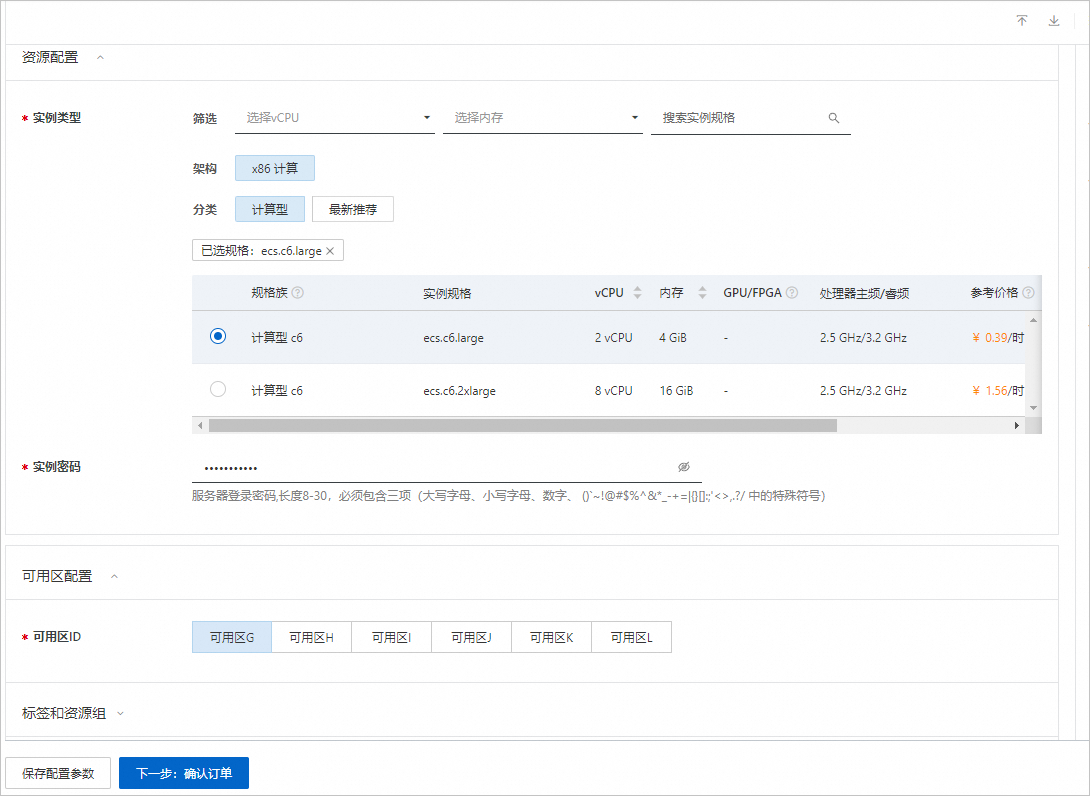Choose 可用区H zone
The image size is (1090, 796).
(311, 637)
